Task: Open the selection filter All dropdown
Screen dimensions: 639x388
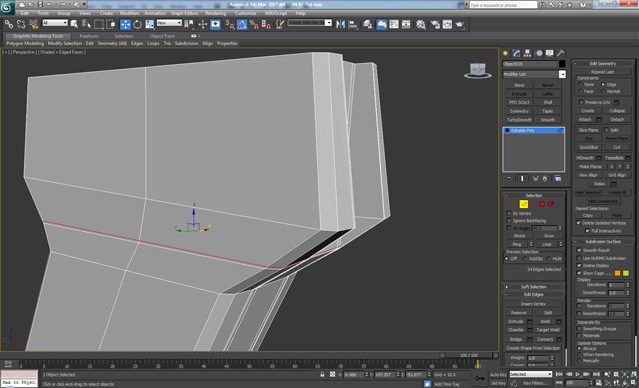Action: click(55, 23)
